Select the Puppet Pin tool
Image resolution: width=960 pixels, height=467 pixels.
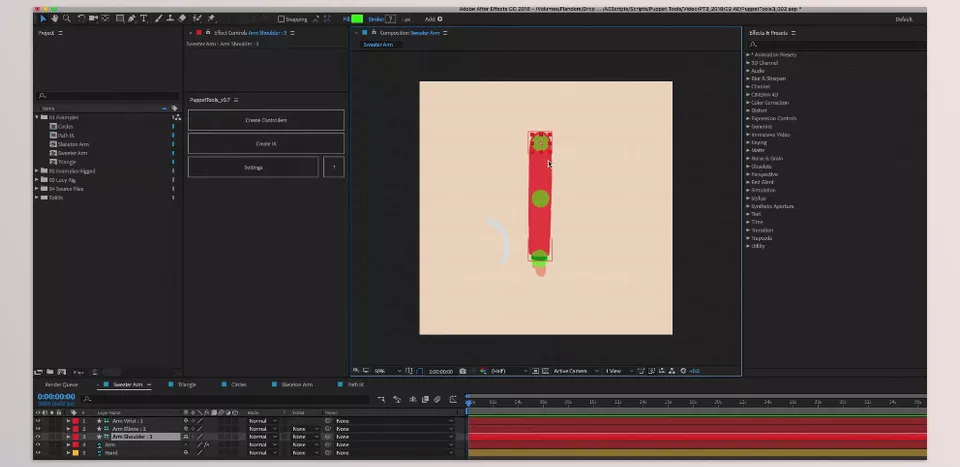click(211, 19)
